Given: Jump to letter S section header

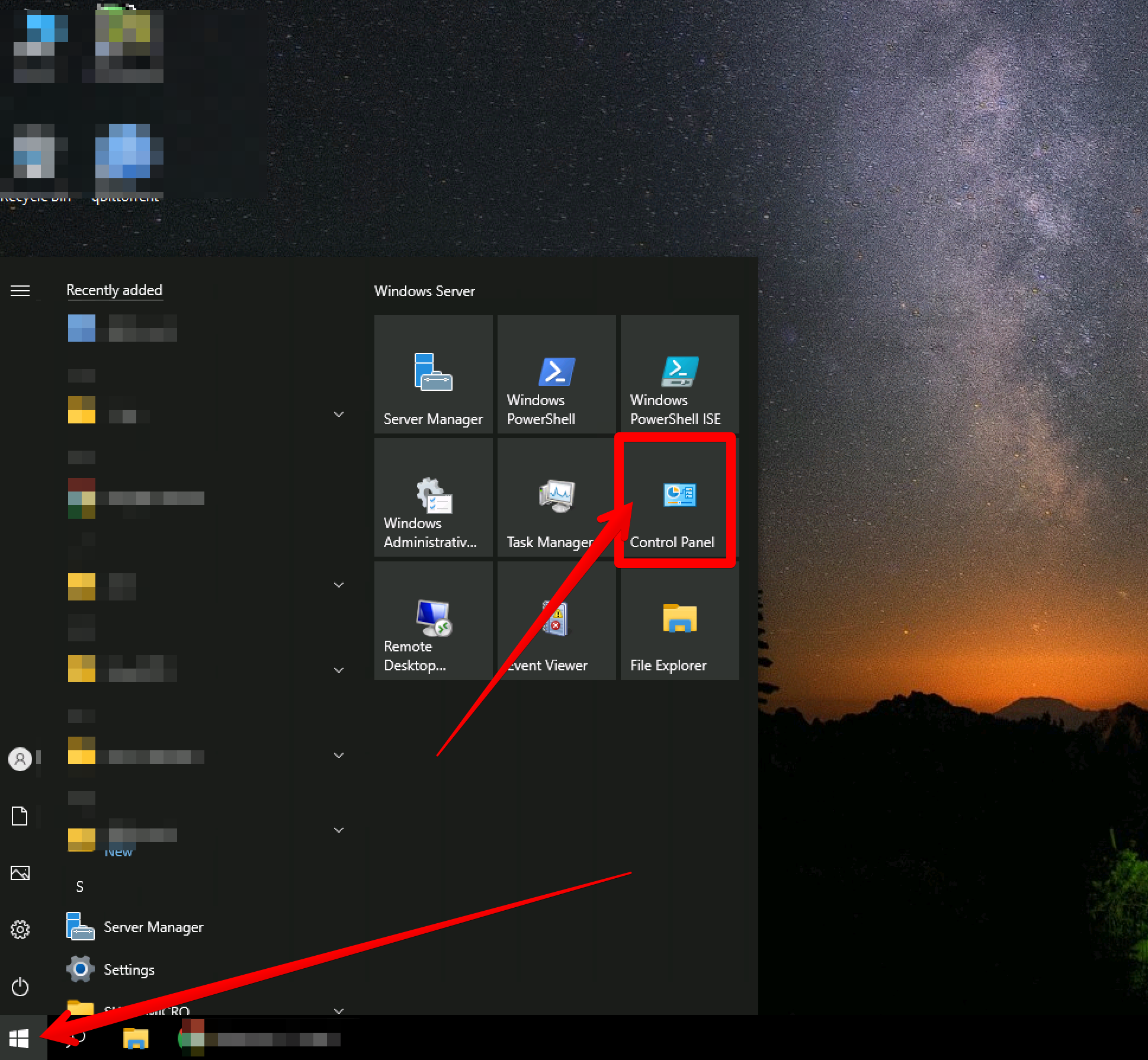Looking at the screenshot, I should point(80,886).
